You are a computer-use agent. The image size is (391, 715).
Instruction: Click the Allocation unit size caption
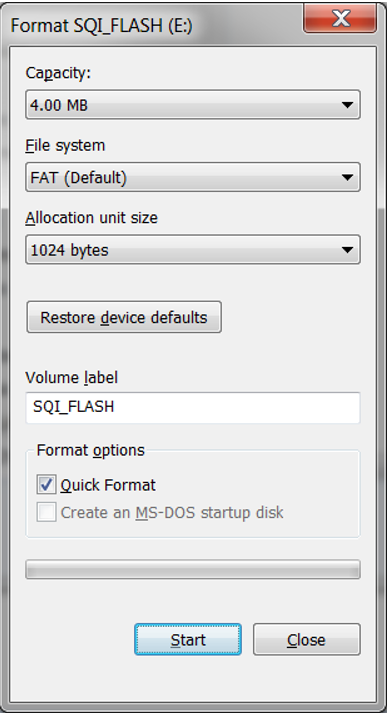[91, 218]
